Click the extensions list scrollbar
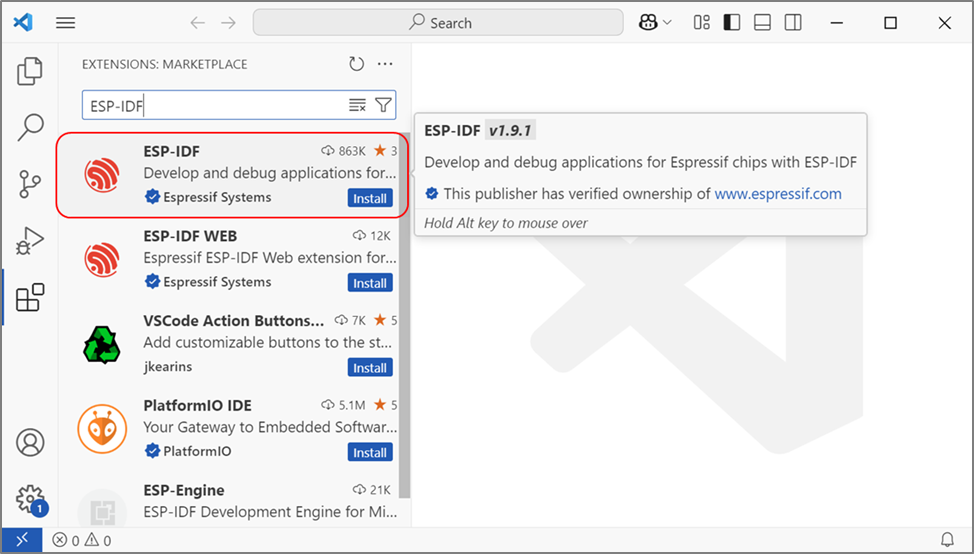The image size is (974, 554). click(404, 316)
